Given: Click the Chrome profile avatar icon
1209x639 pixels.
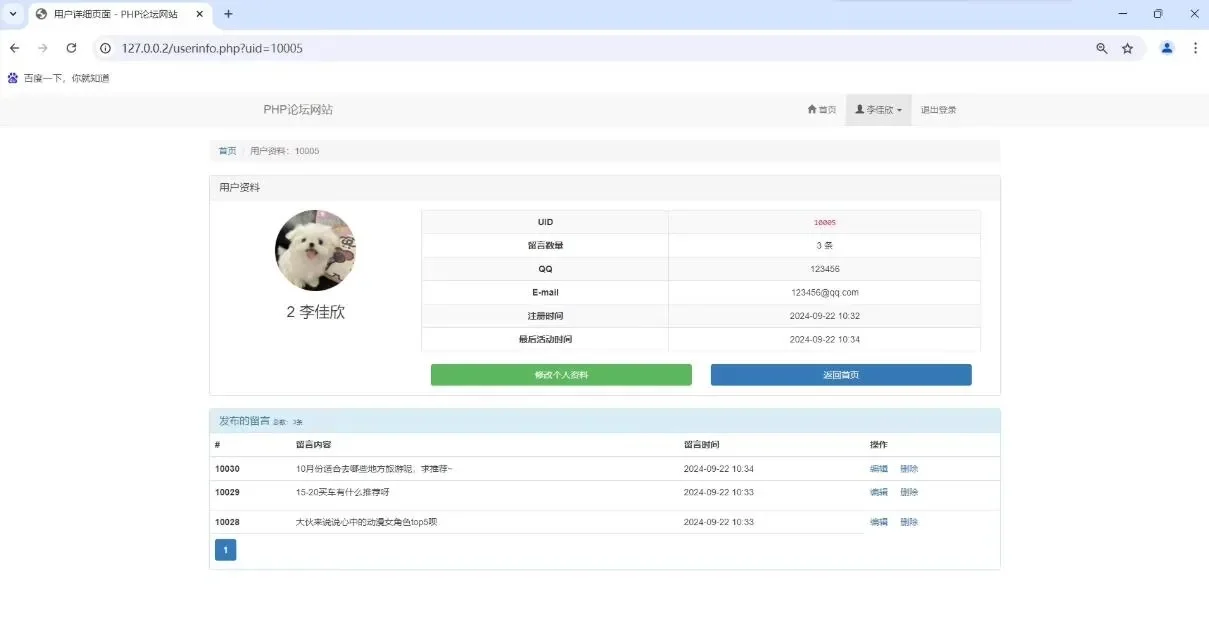Looking at the screenshot, I should click(1166, 47).
